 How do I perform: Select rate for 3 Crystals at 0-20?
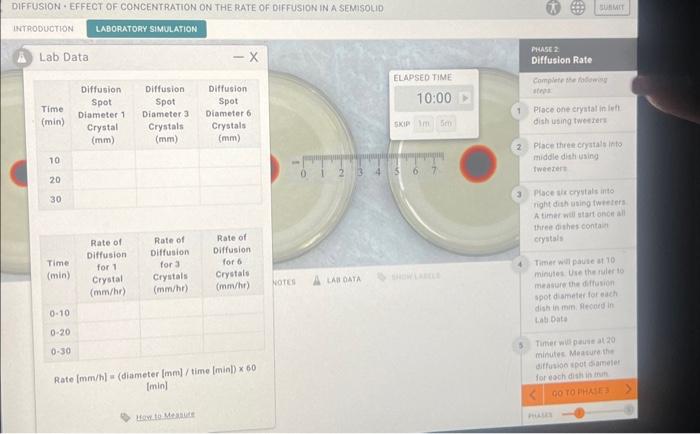tap(172, 329)
